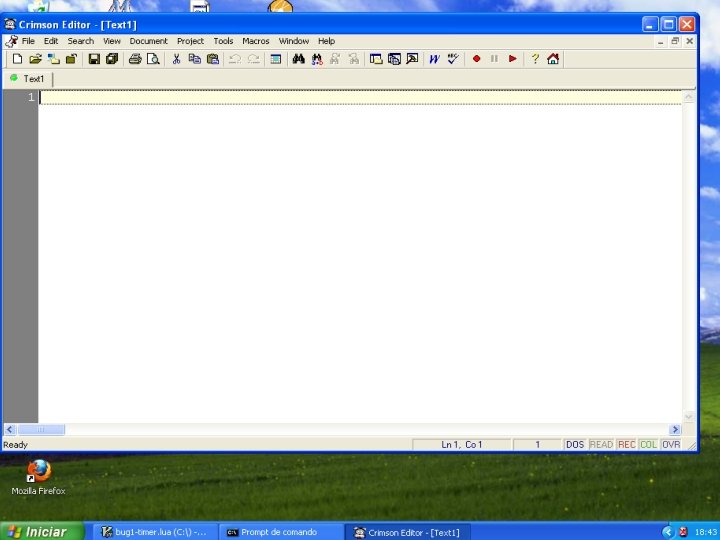Switch to bug1-timer.lua taskbar window
Viewport: 720px width, 540px height.
click(154, 532)
